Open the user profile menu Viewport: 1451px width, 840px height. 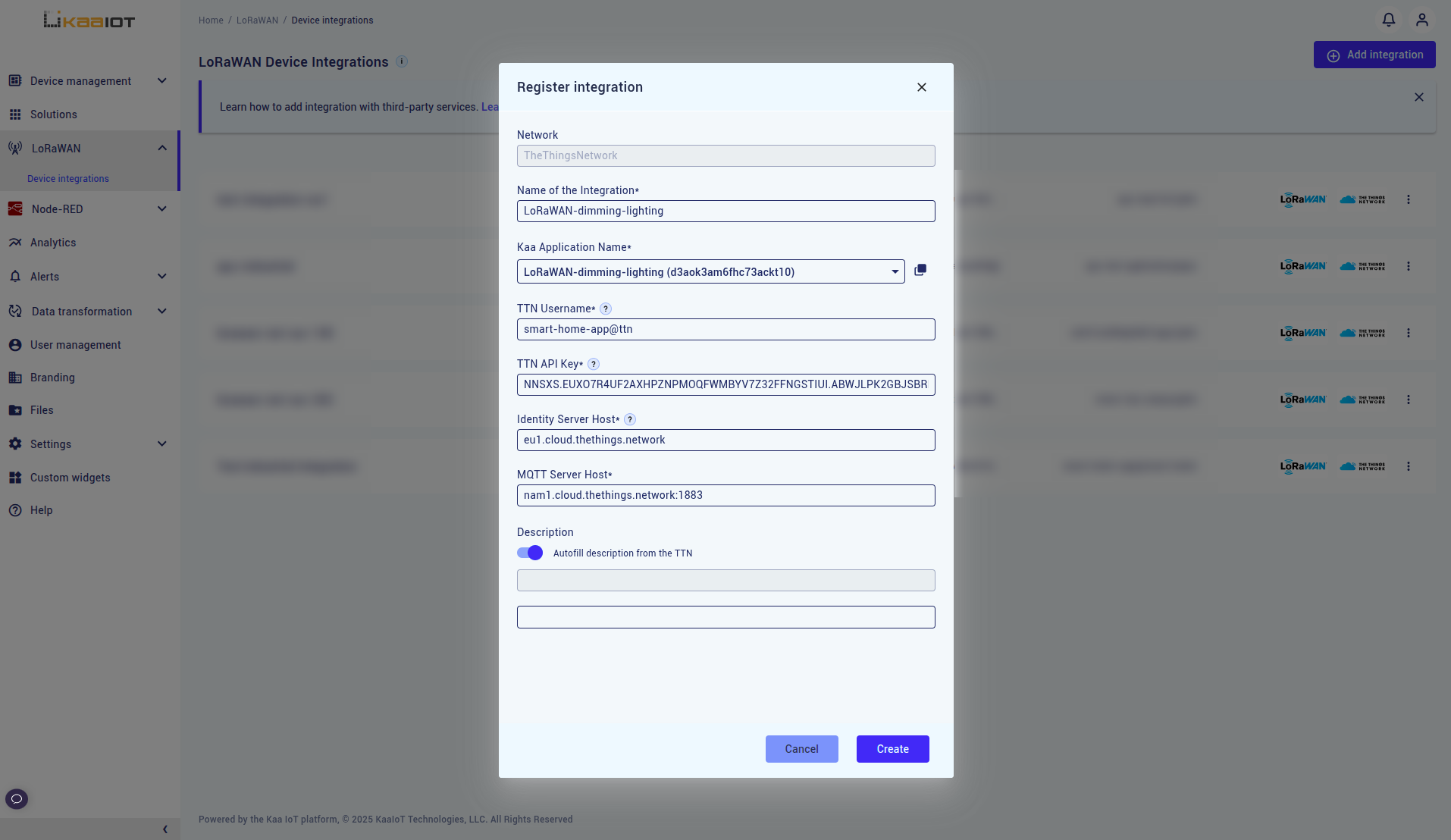(x=1422, y=20)
